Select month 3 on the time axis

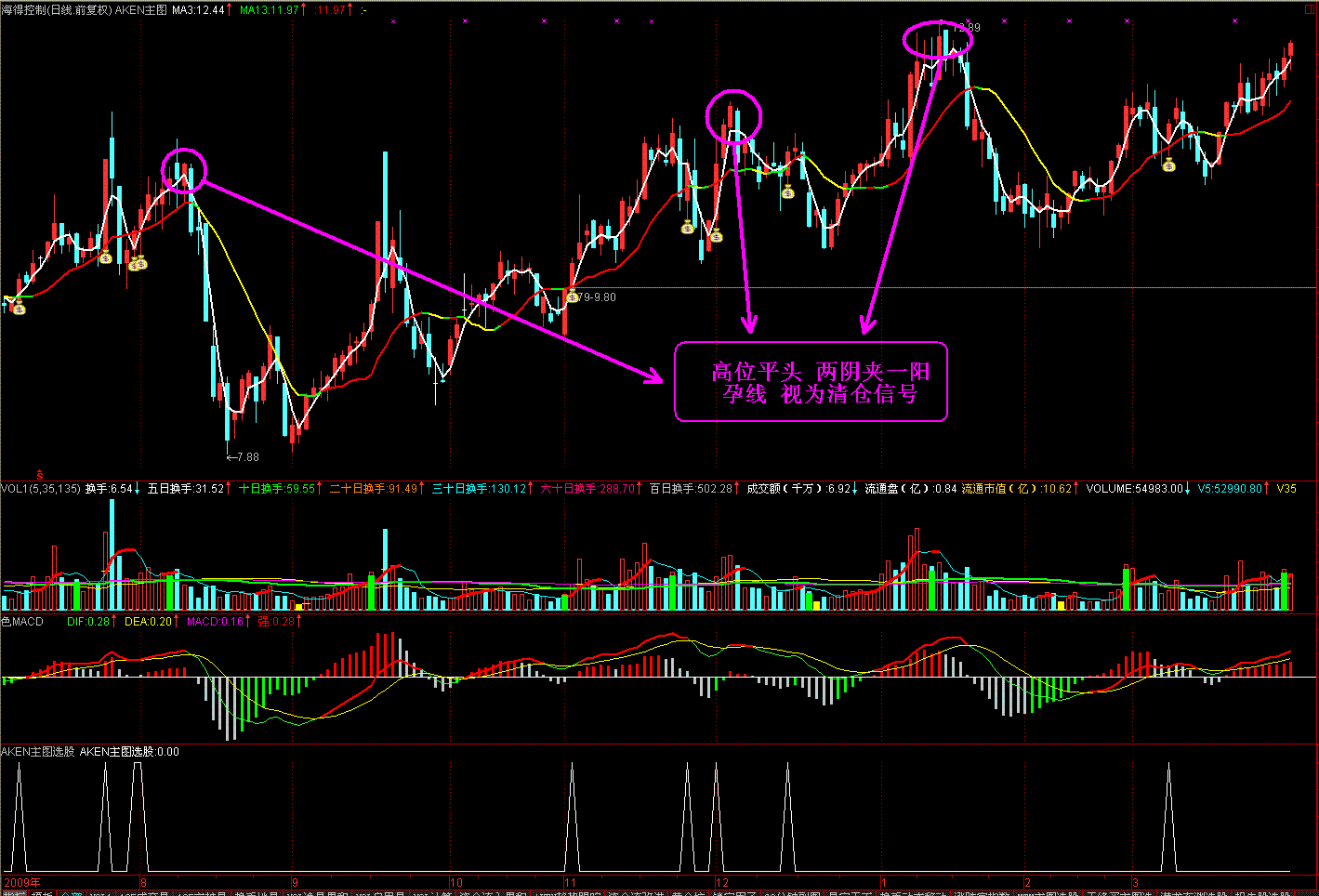tap(1136, 882)
